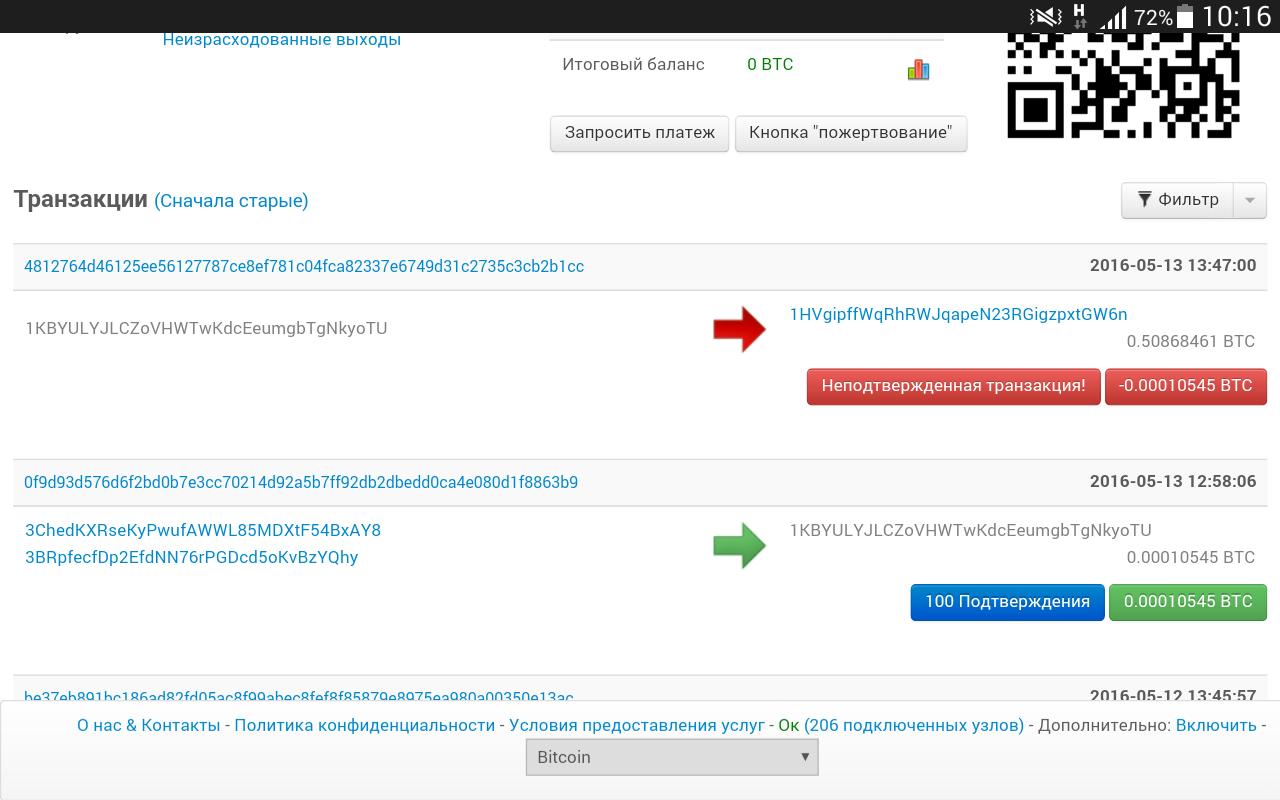Enable advanced mode via Включить link
Viewport: 1280px width, 800px height.
1216,725
